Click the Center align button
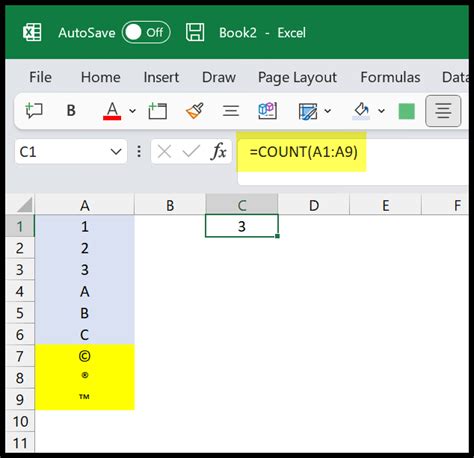The height and width of the screenshot is (458, 474). click(443, 111)
